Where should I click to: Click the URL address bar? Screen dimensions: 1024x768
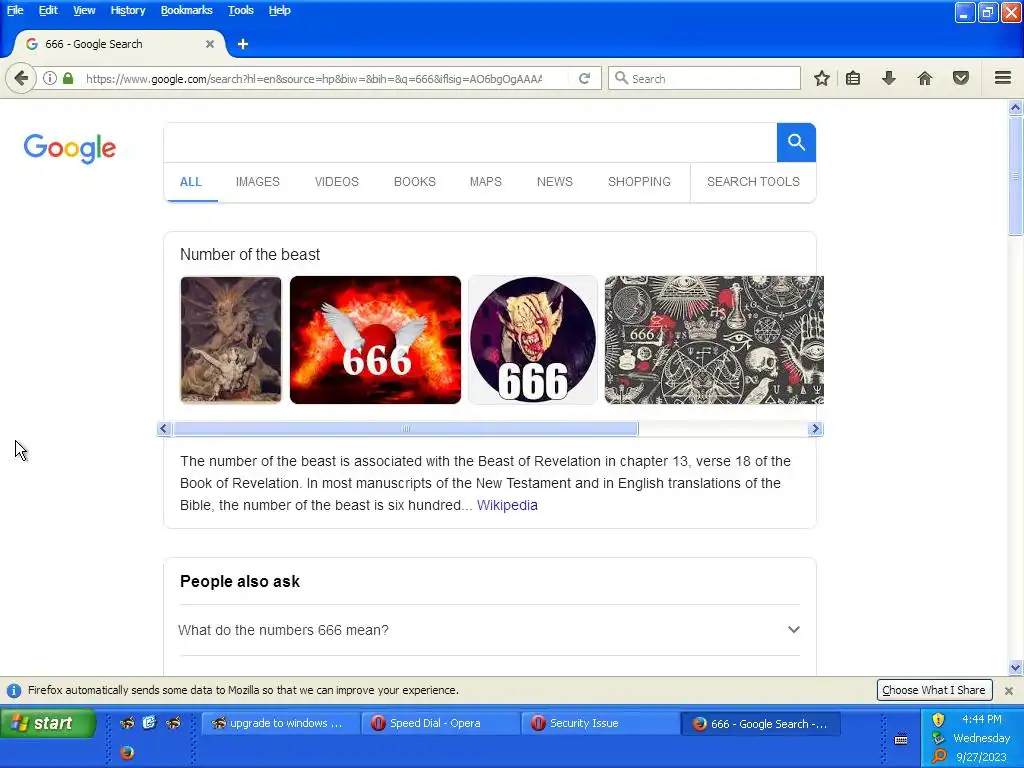[x=313, y=78]
